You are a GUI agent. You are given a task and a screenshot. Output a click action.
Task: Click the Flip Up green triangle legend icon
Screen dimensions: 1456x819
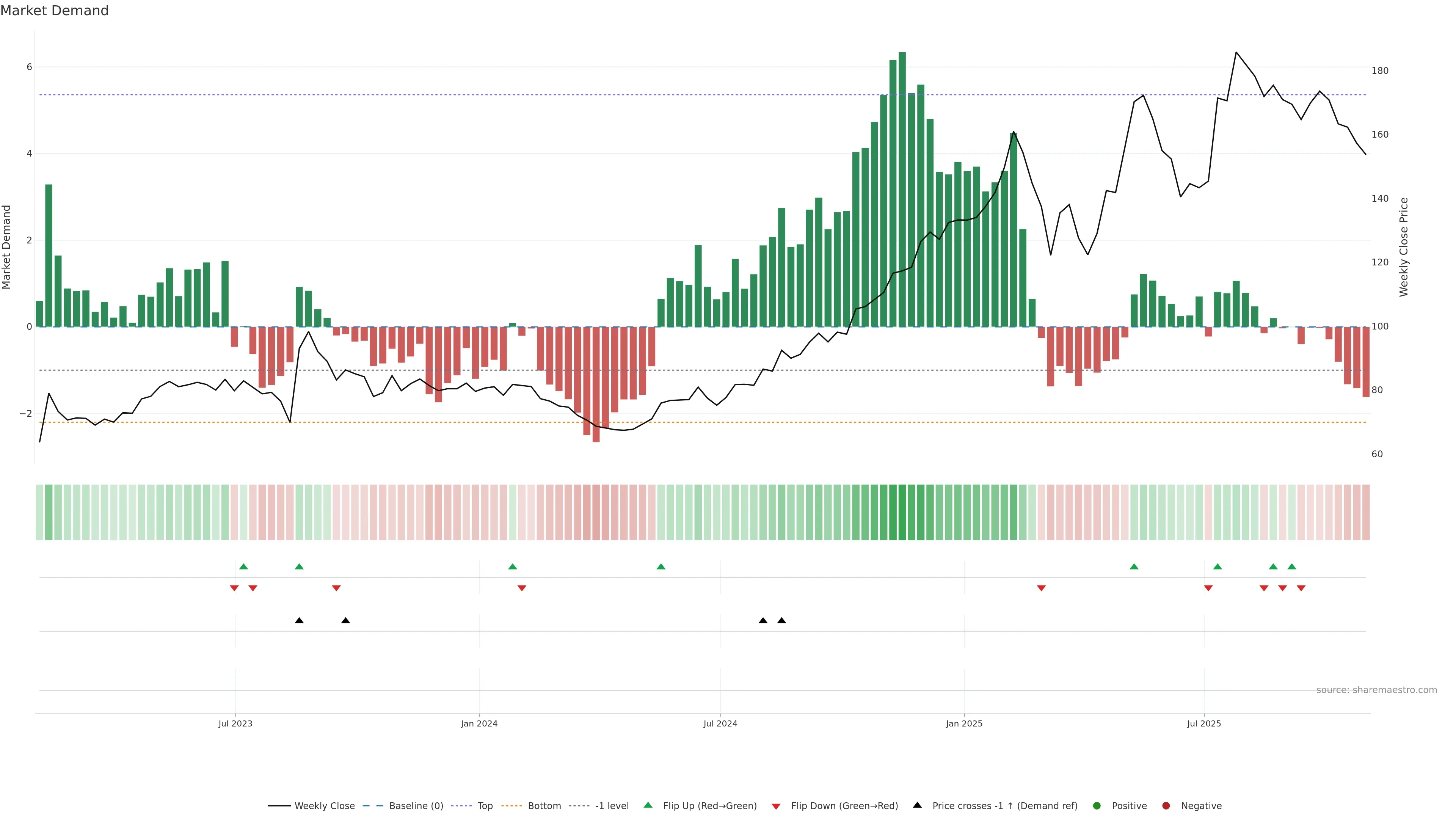648,805
